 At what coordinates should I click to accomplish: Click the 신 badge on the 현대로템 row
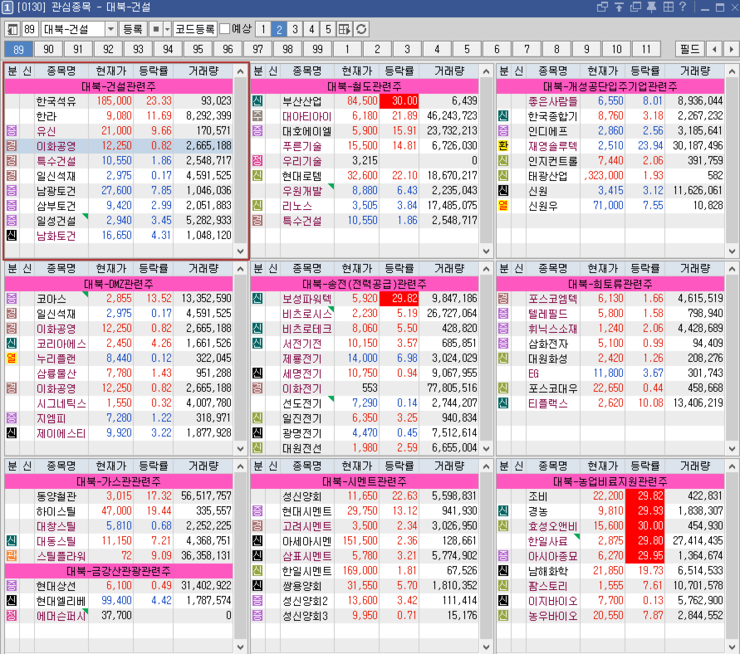258,176
